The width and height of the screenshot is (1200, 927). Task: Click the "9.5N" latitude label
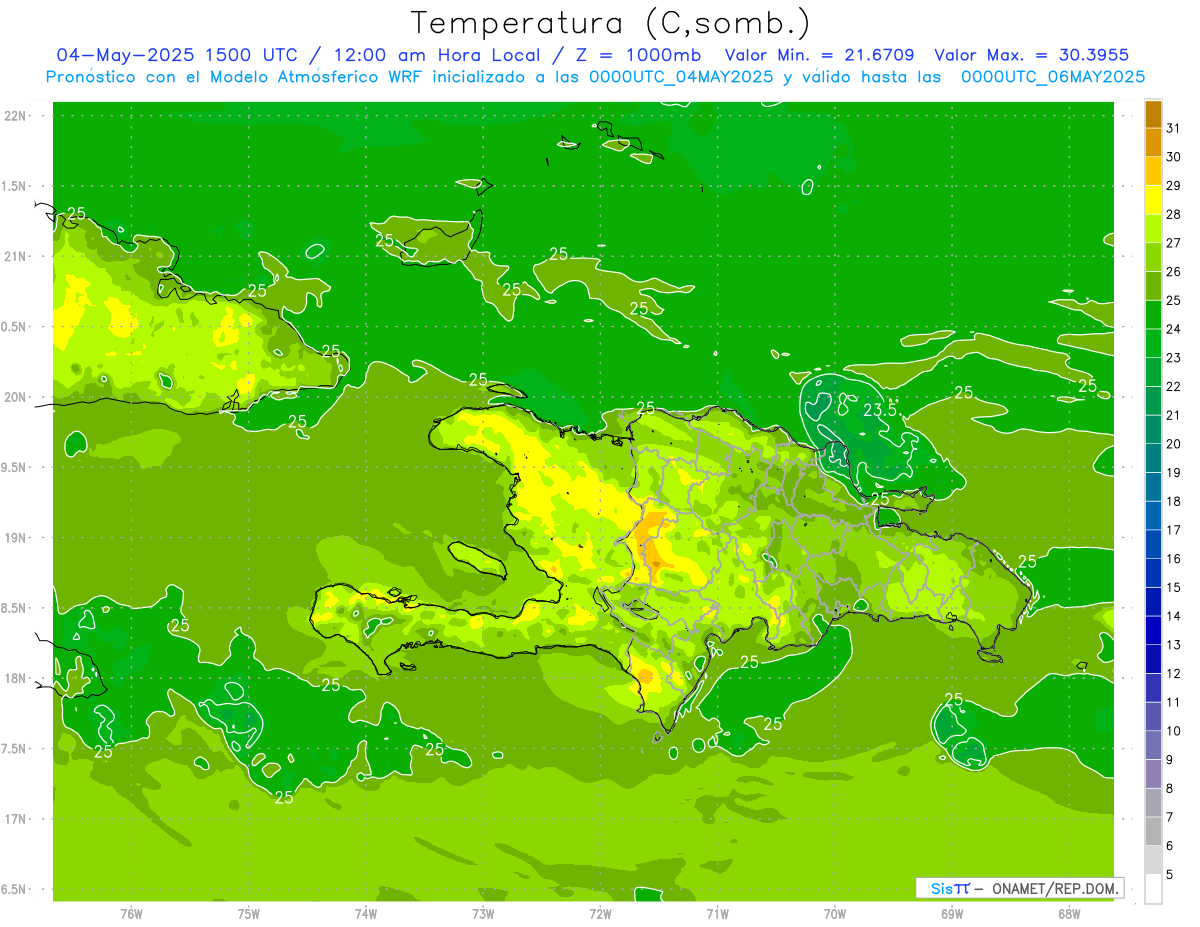pos(14,467)
